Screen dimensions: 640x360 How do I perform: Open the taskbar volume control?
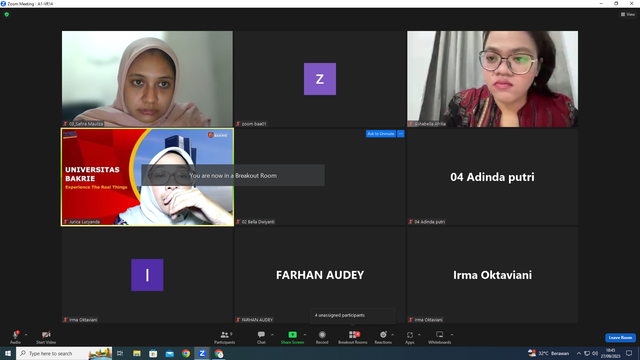pyautogui.click(x=595, y=353)
